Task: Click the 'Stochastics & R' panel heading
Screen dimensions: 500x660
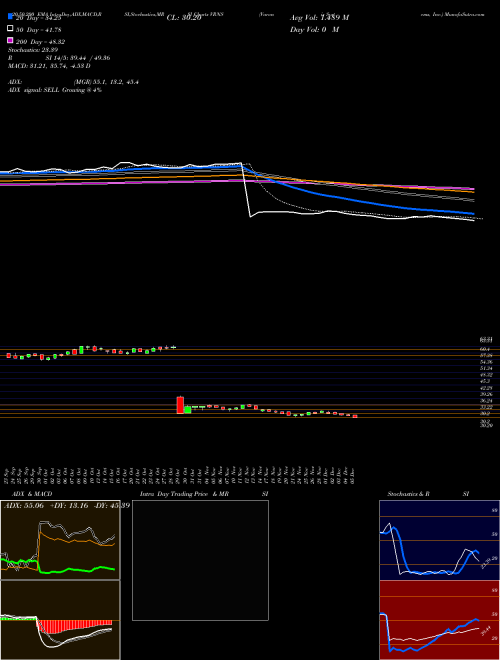Action: click(x=408, y=494)
